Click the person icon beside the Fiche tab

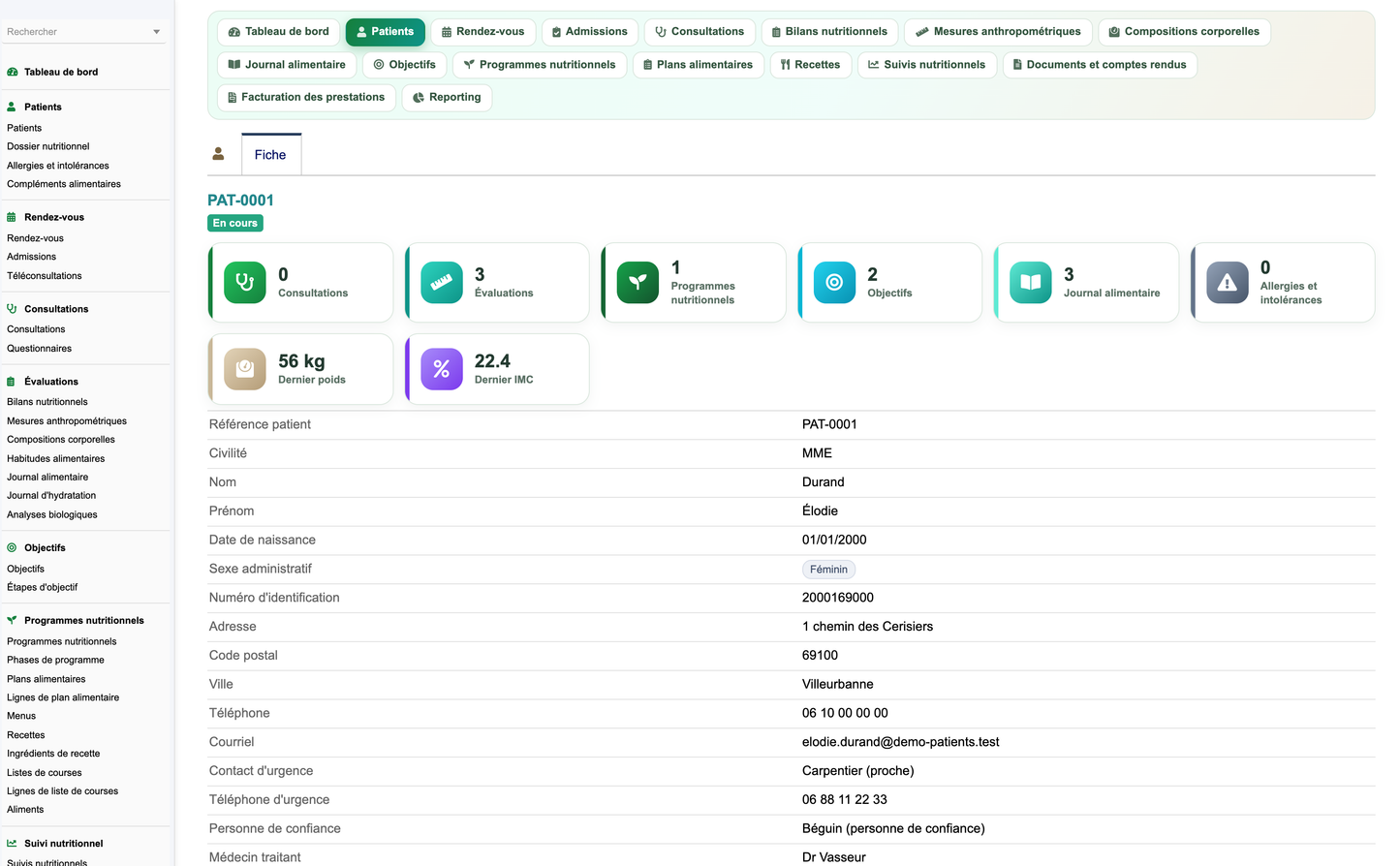pos(218,154)
